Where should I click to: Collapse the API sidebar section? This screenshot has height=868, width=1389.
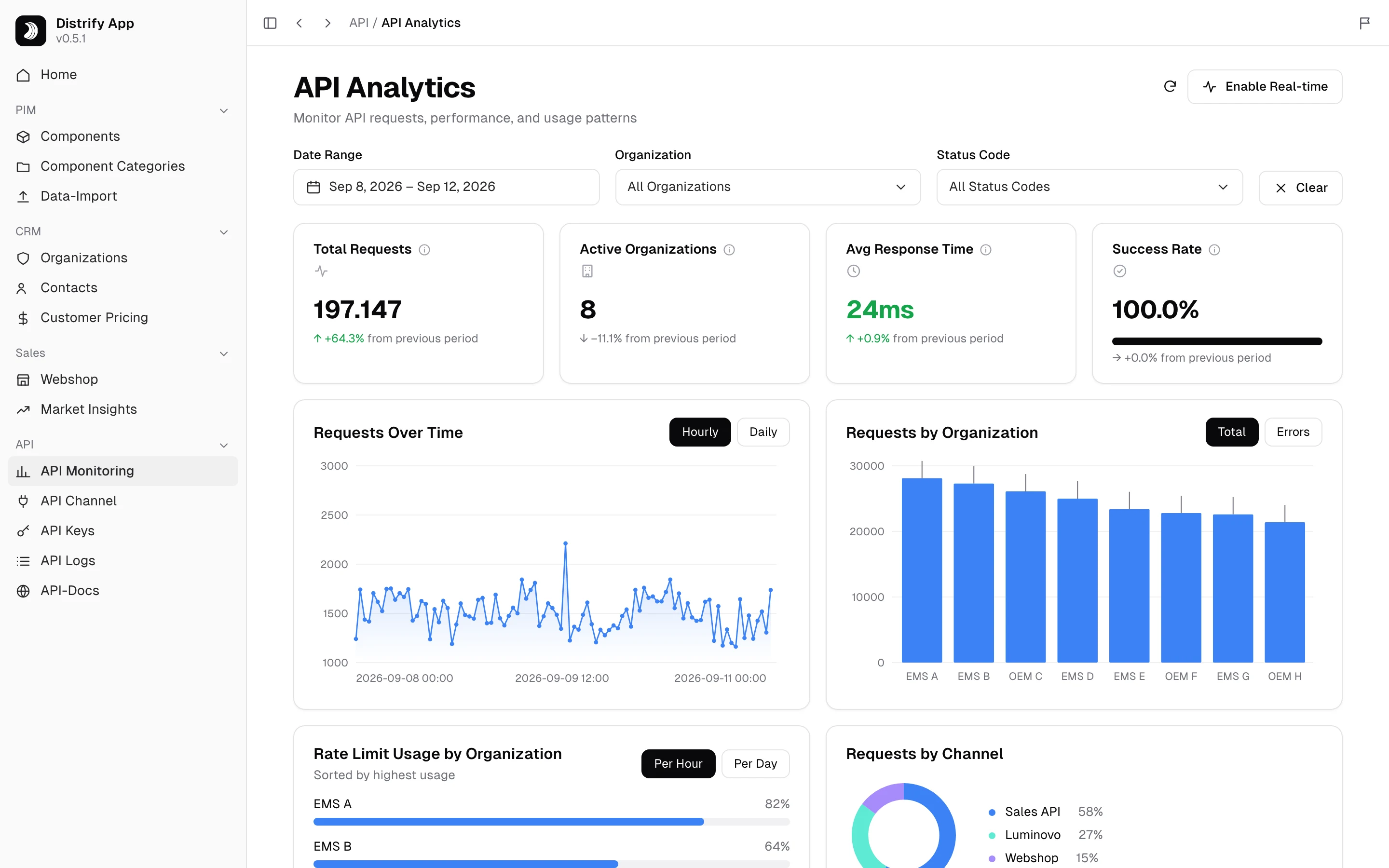coord(224,445)
